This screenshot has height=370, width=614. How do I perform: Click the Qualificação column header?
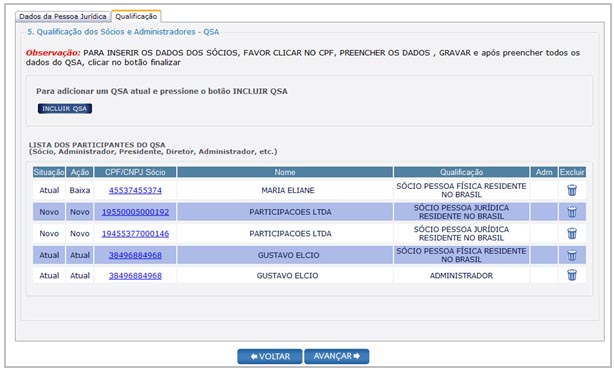[x=461, y=172]
